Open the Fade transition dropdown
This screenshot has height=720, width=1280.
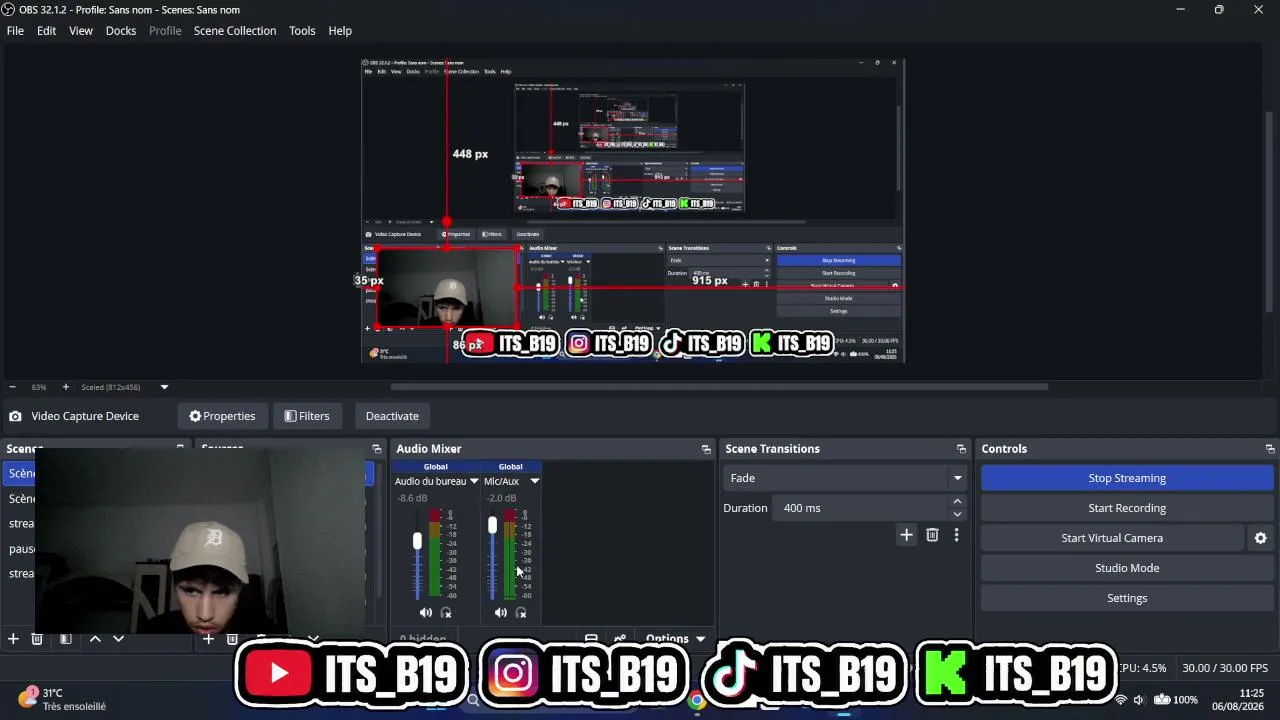pos(845,478)
